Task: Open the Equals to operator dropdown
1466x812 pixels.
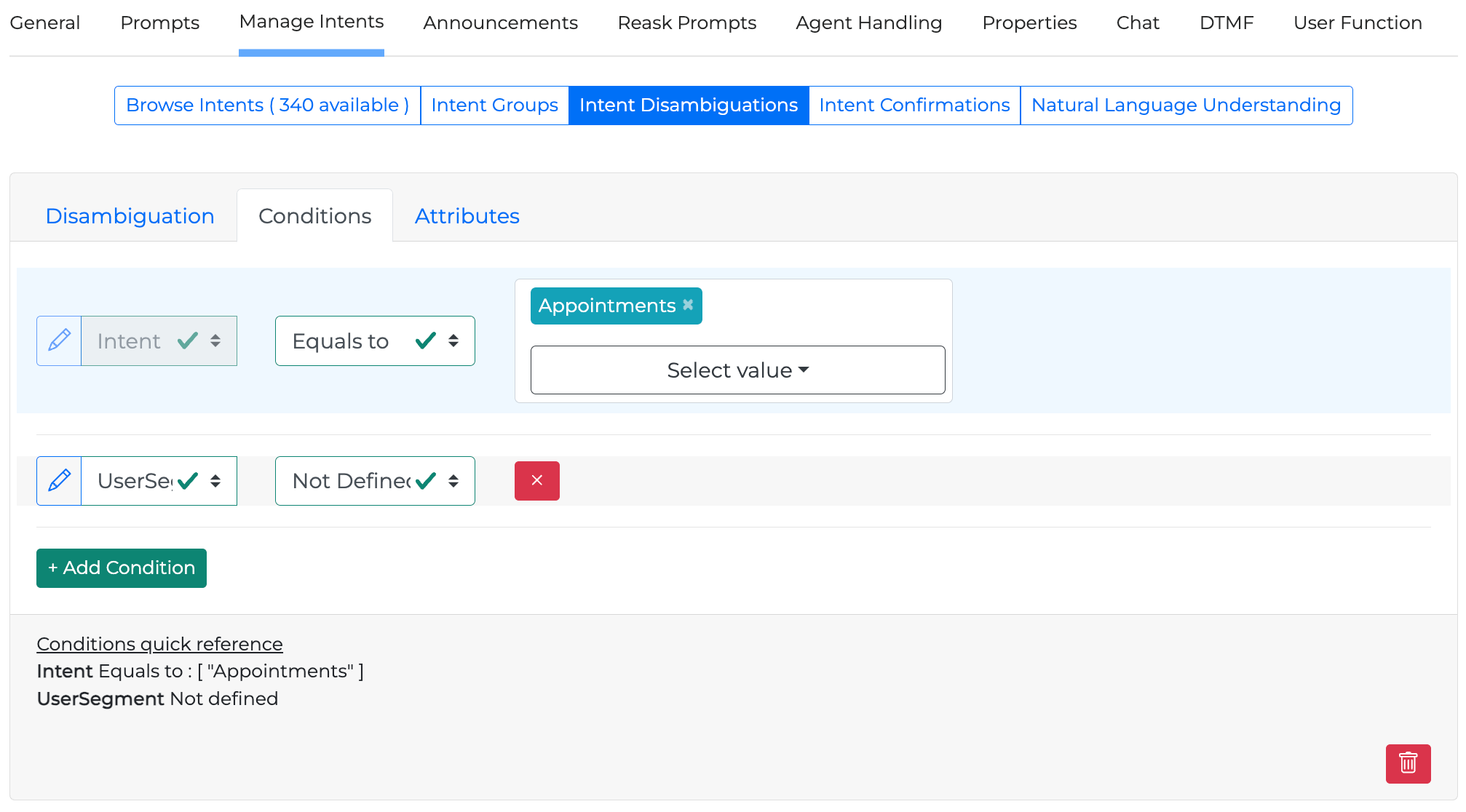Action: coord(375,341)
